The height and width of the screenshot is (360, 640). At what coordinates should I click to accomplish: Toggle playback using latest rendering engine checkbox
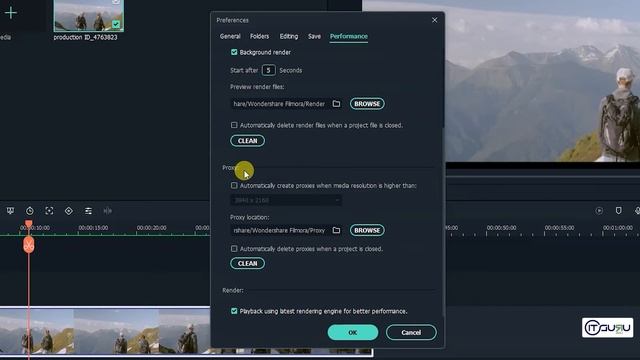[x=234, y=311]
